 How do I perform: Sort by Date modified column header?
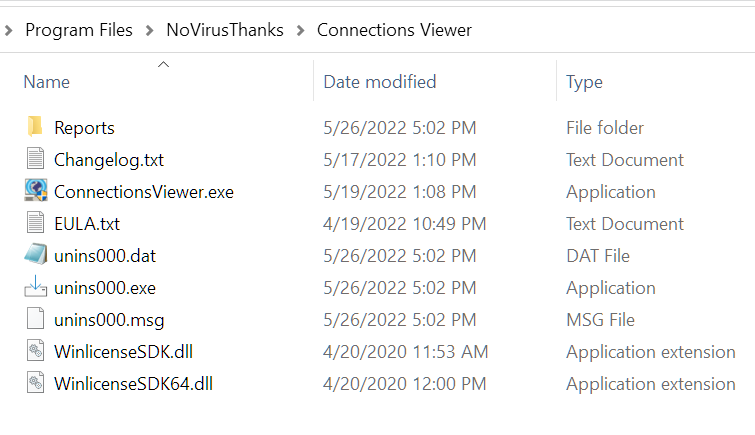(379, 81)
